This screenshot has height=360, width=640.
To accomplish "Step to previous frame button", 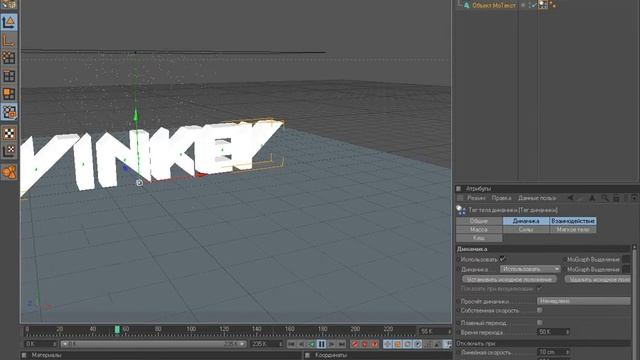I will [302, 344].
